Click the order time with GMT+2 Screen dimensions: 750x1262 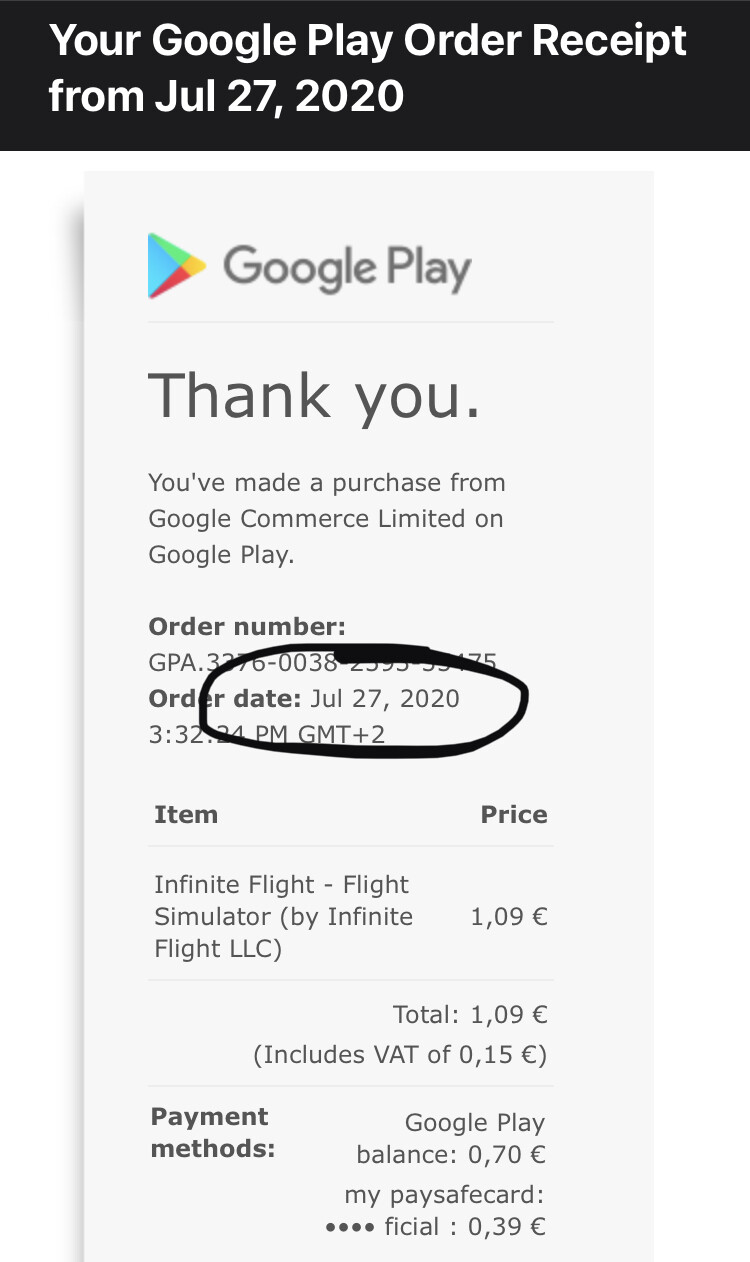pyautogui.click(x=267, y=734)
